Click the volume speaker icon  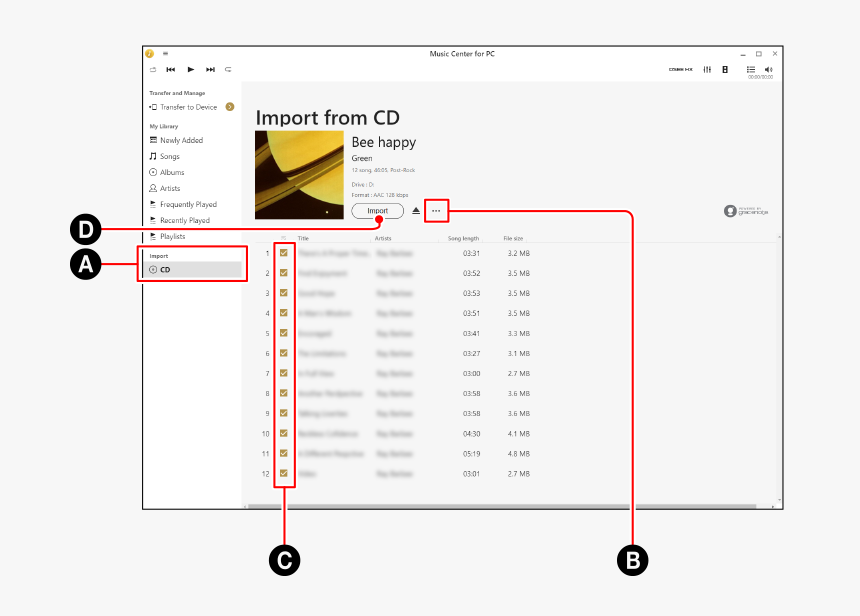768,70
